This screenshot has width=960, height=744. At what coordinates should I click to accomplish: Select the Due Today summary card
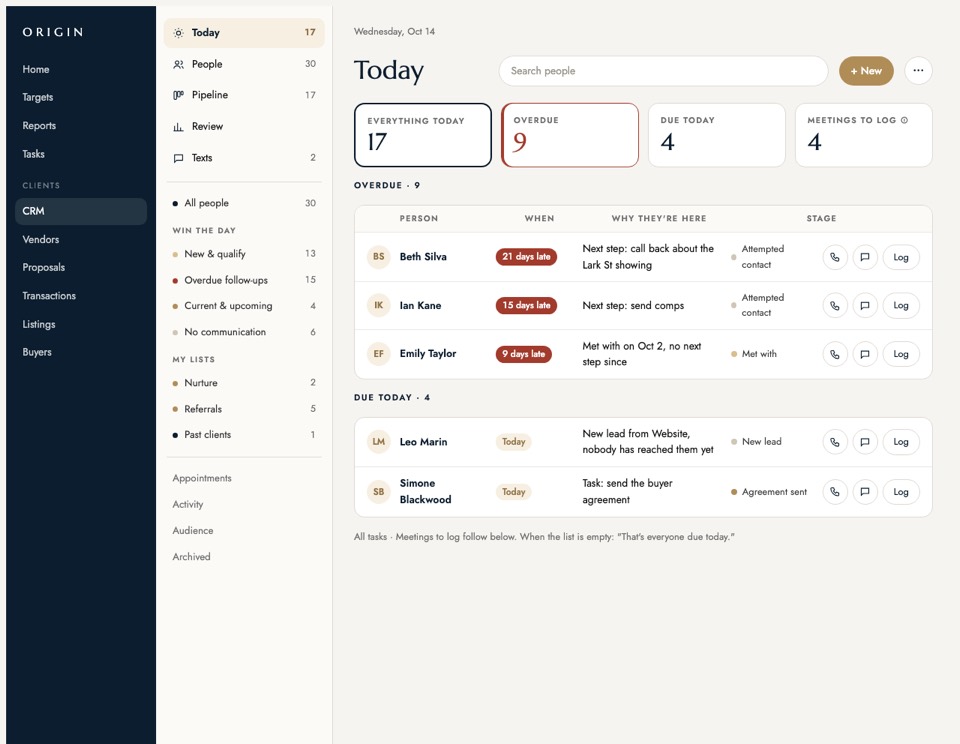tap(716, 135)
